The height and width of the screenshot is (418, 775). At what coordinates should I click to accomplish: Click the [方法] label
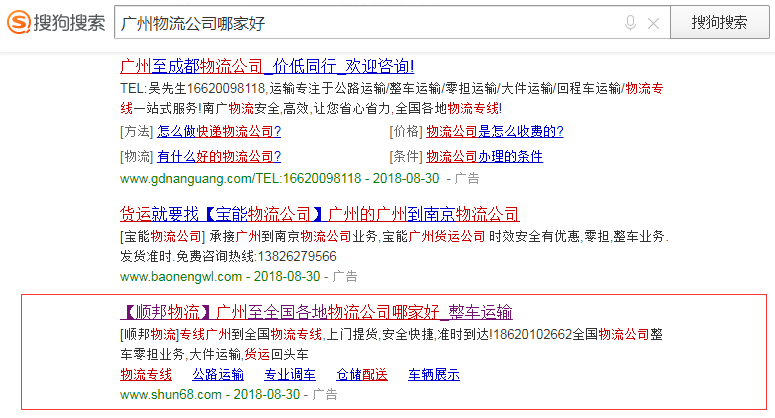tap(136, 131)
